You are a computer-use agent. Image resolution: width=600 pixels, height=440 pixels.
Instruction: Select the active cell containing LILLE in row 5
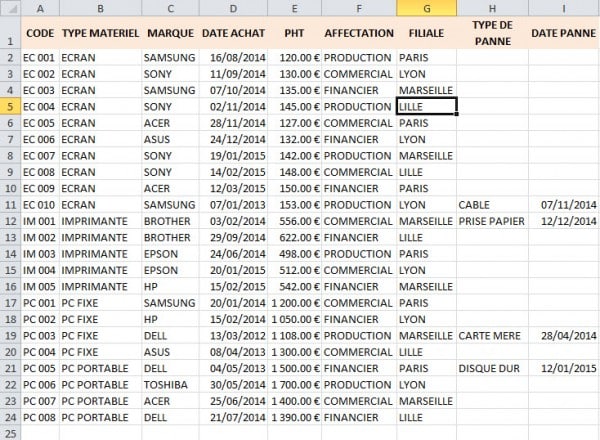pyautogui.click(x=426, y=106)
